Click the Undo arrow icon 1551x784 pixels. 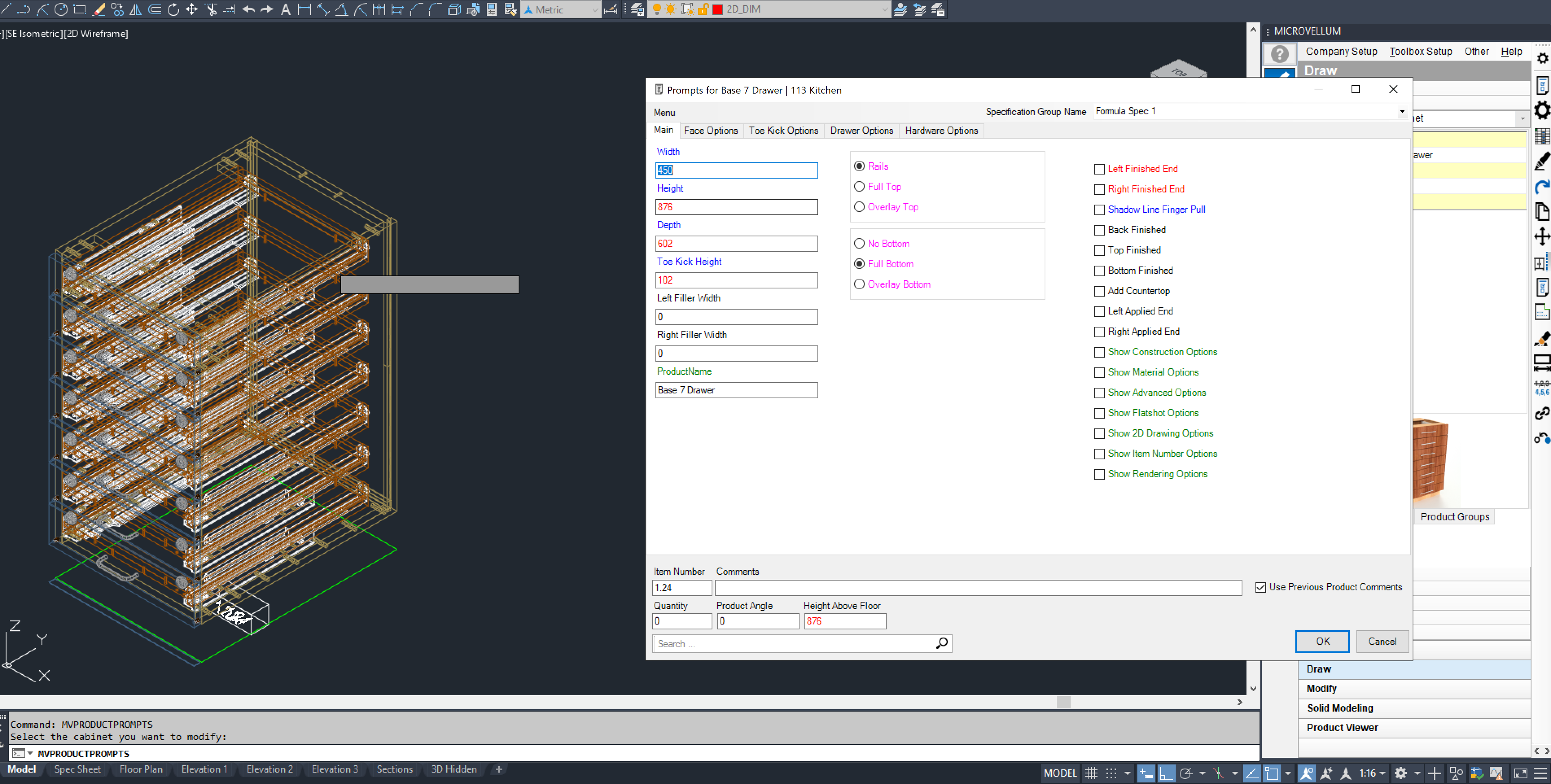point(248,9)
